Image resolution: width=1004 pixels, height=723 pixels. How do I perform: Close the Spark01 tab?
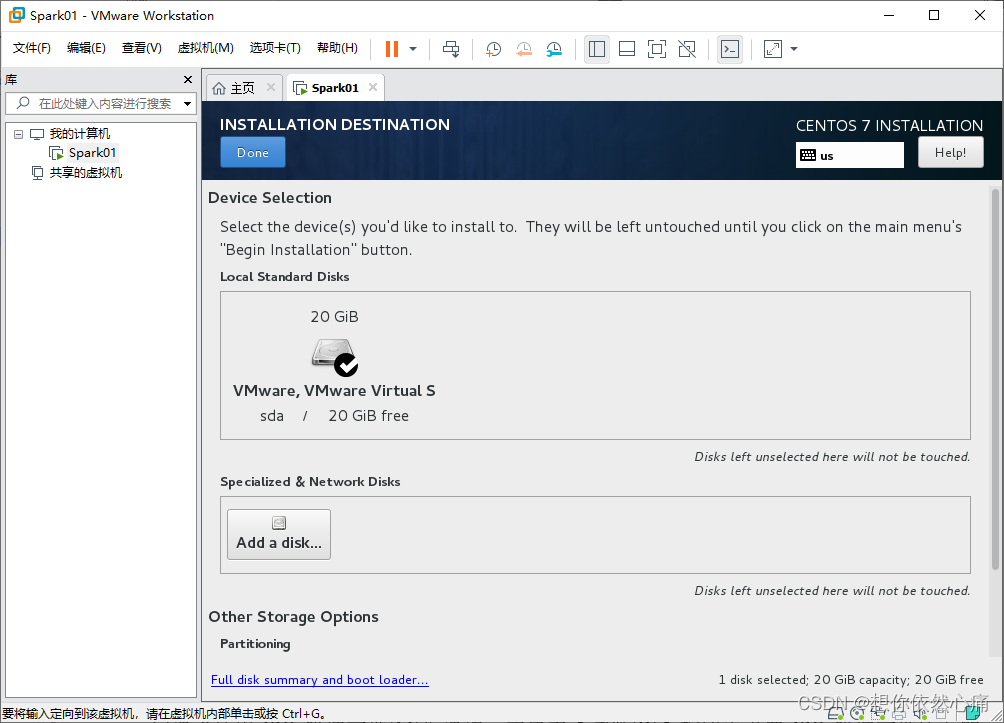click(x=373, y=88)
